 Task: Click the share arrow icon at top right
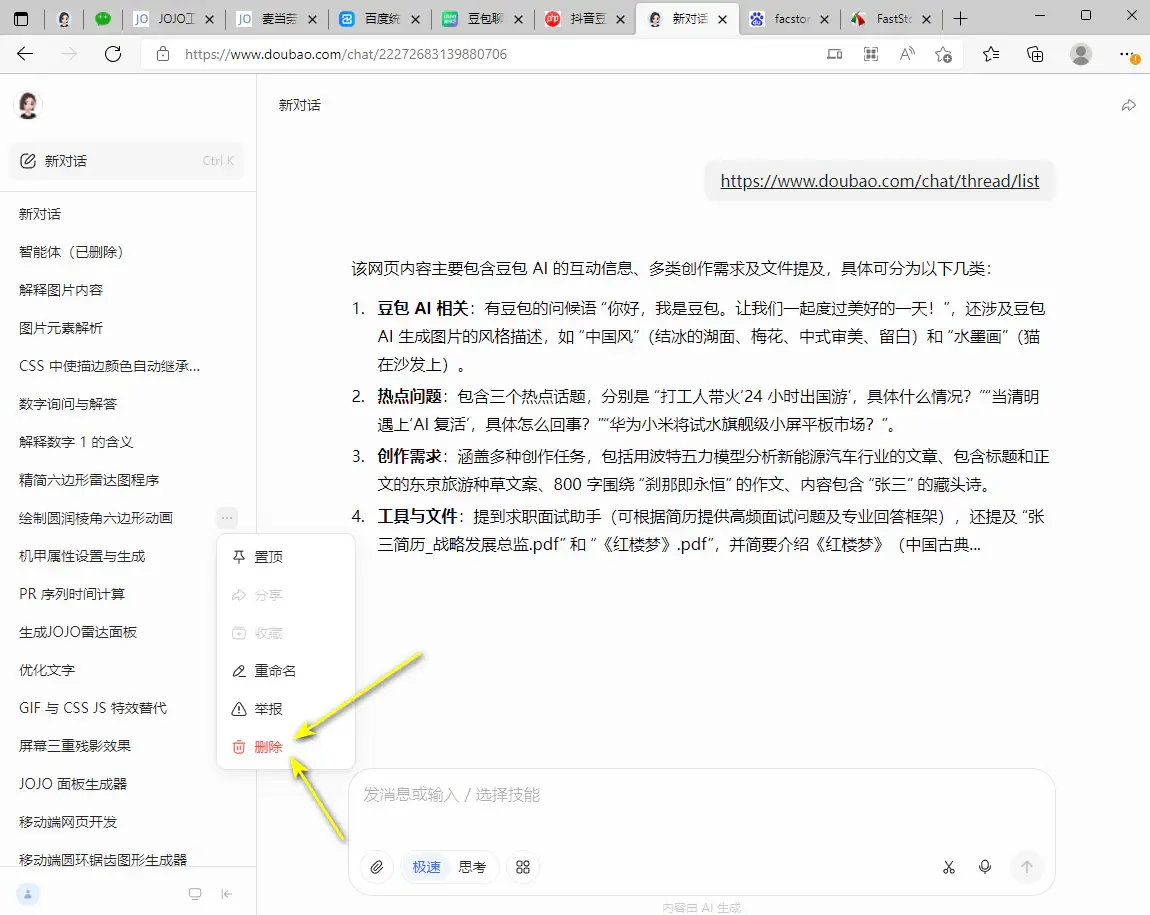click(x=1129, y=106)
